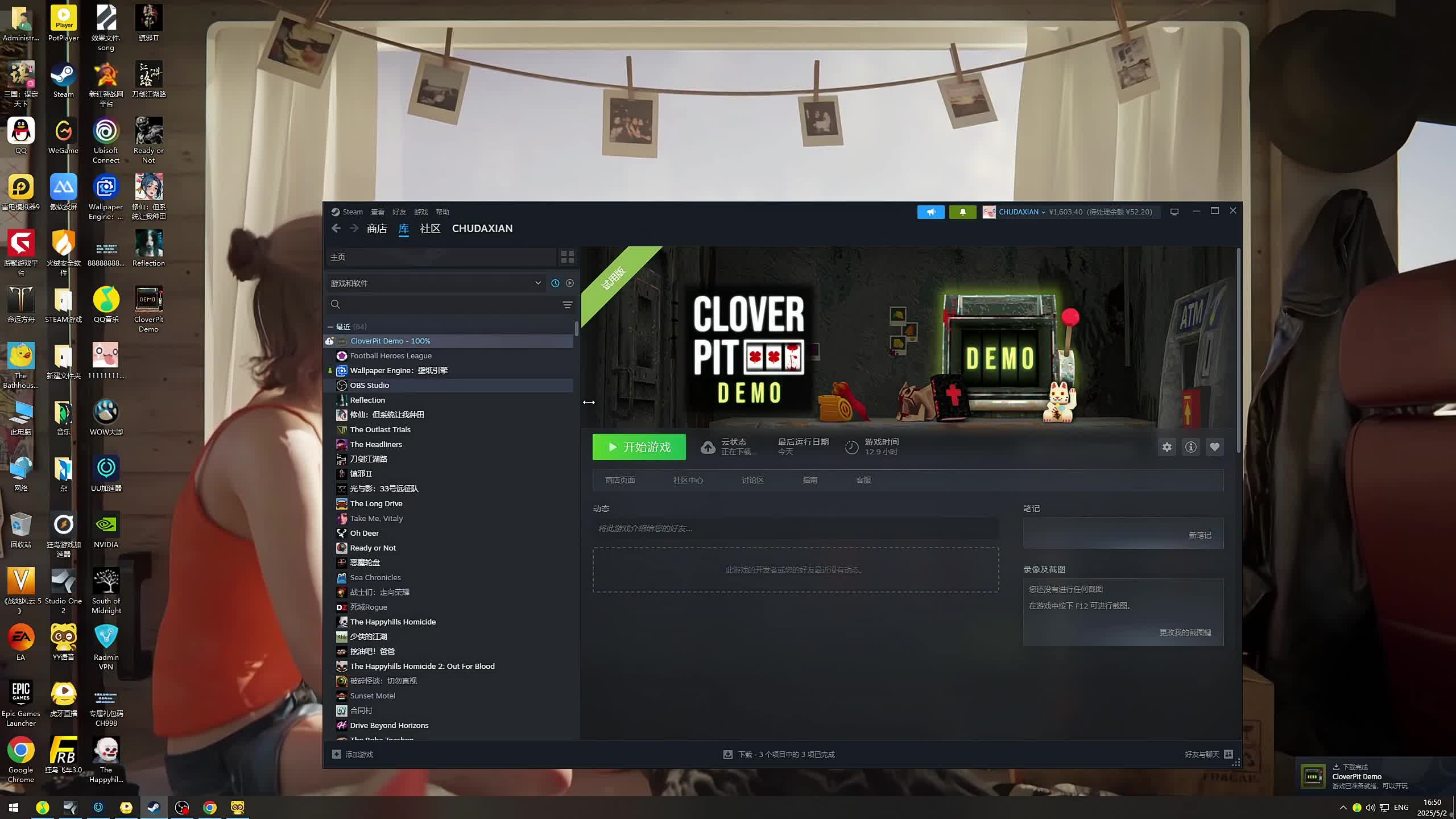This screenshot has width=1456, height=819.
Task: Select OBS Studio in the game list
Action: [x=449, y=385]
